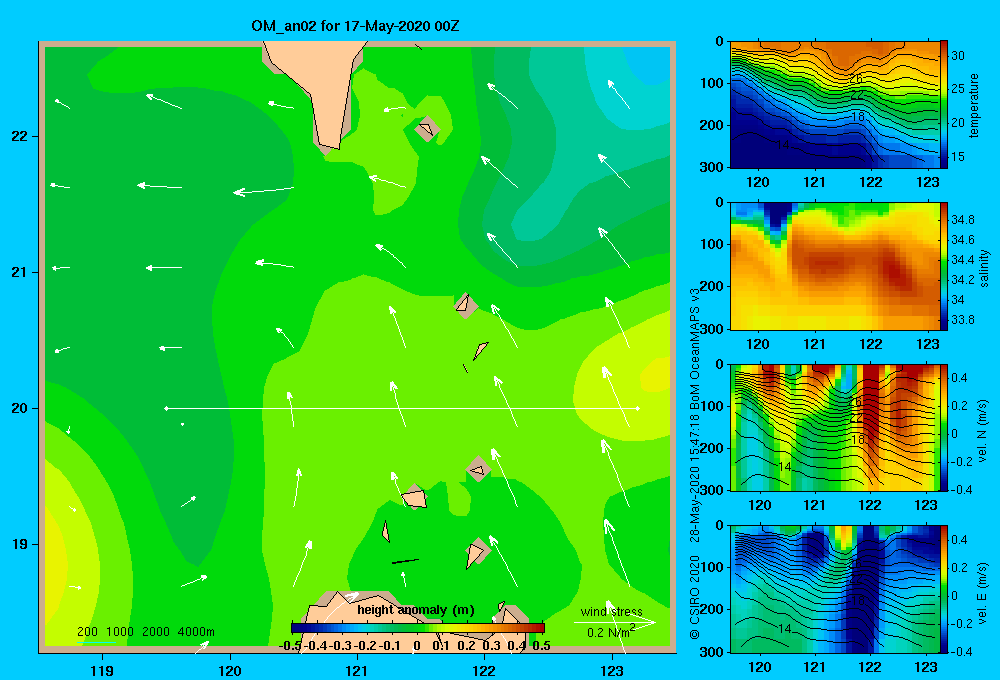Select the 'wind stress' legend label

coord(612,611)
